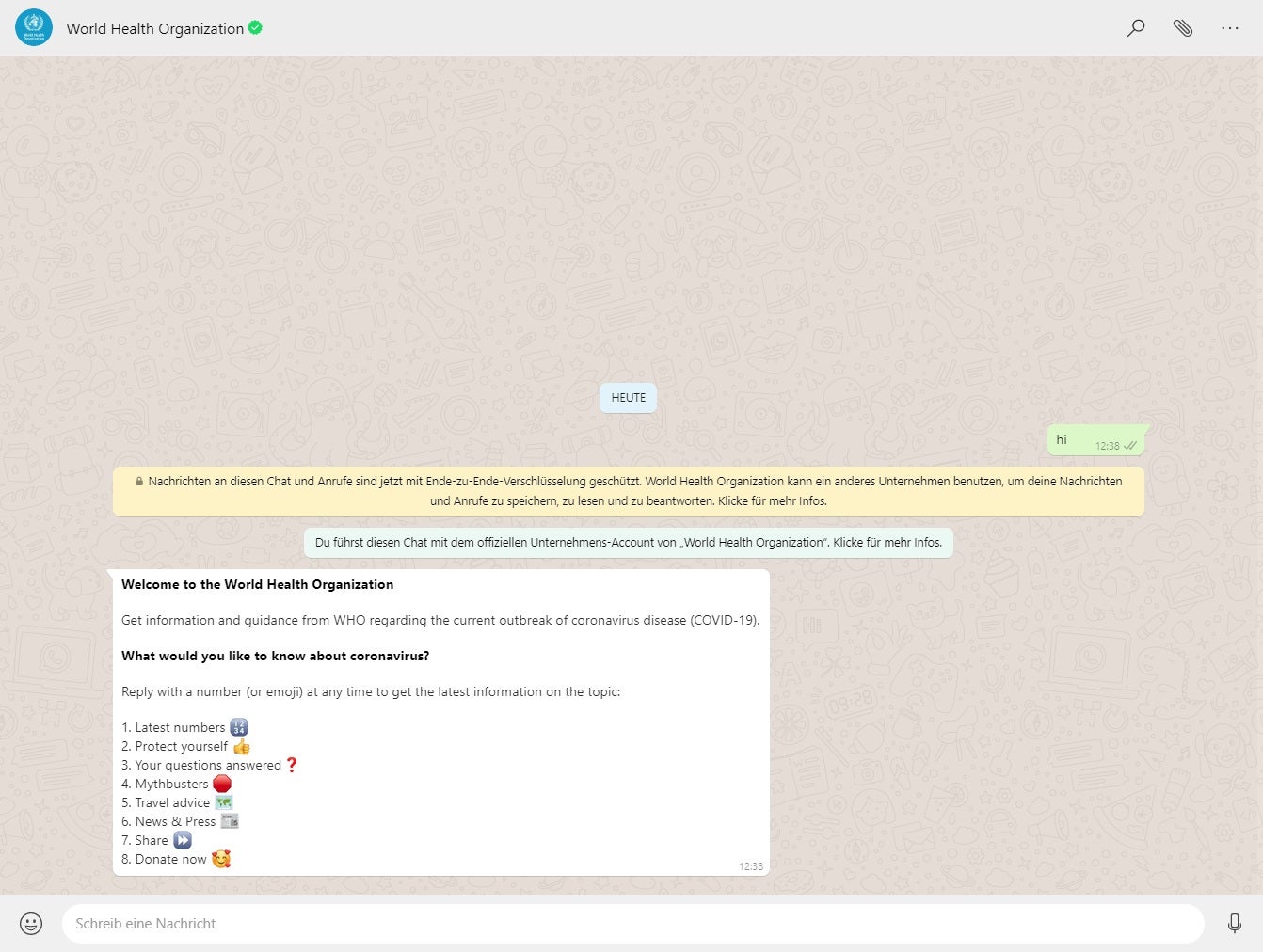Click the '2. Protect yourself' line
Image resolution: width=1263 pixels, height=952 pixels.
coord(185,746)
